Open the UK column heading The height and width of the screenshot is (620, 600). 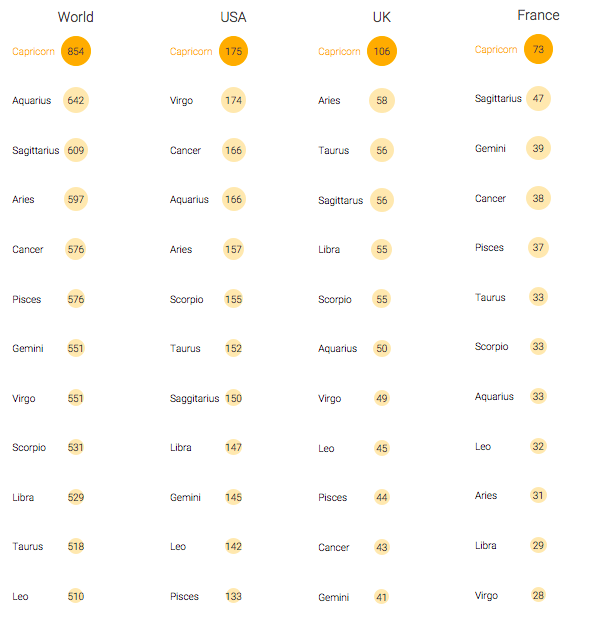click(x=381, y=17)
